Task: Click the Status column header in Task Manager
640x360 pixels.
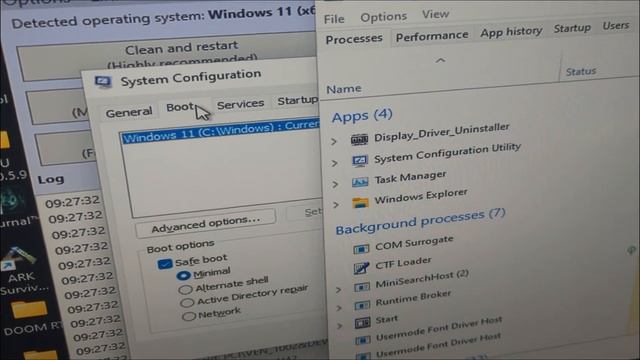Action: pyautogui.click(x=581, y=71)
